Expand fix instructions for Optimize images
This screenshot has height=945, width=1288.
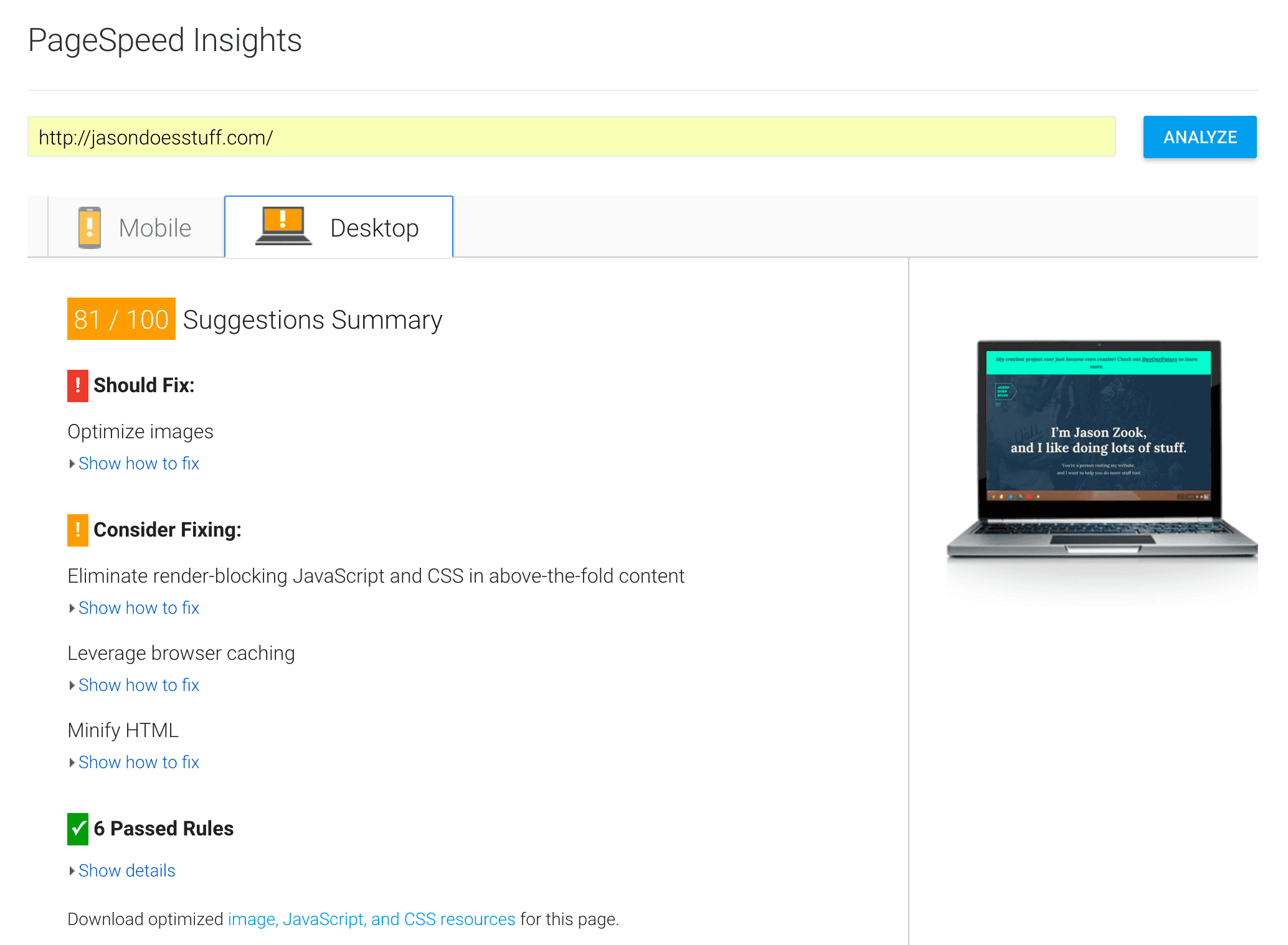click(139, 463)
